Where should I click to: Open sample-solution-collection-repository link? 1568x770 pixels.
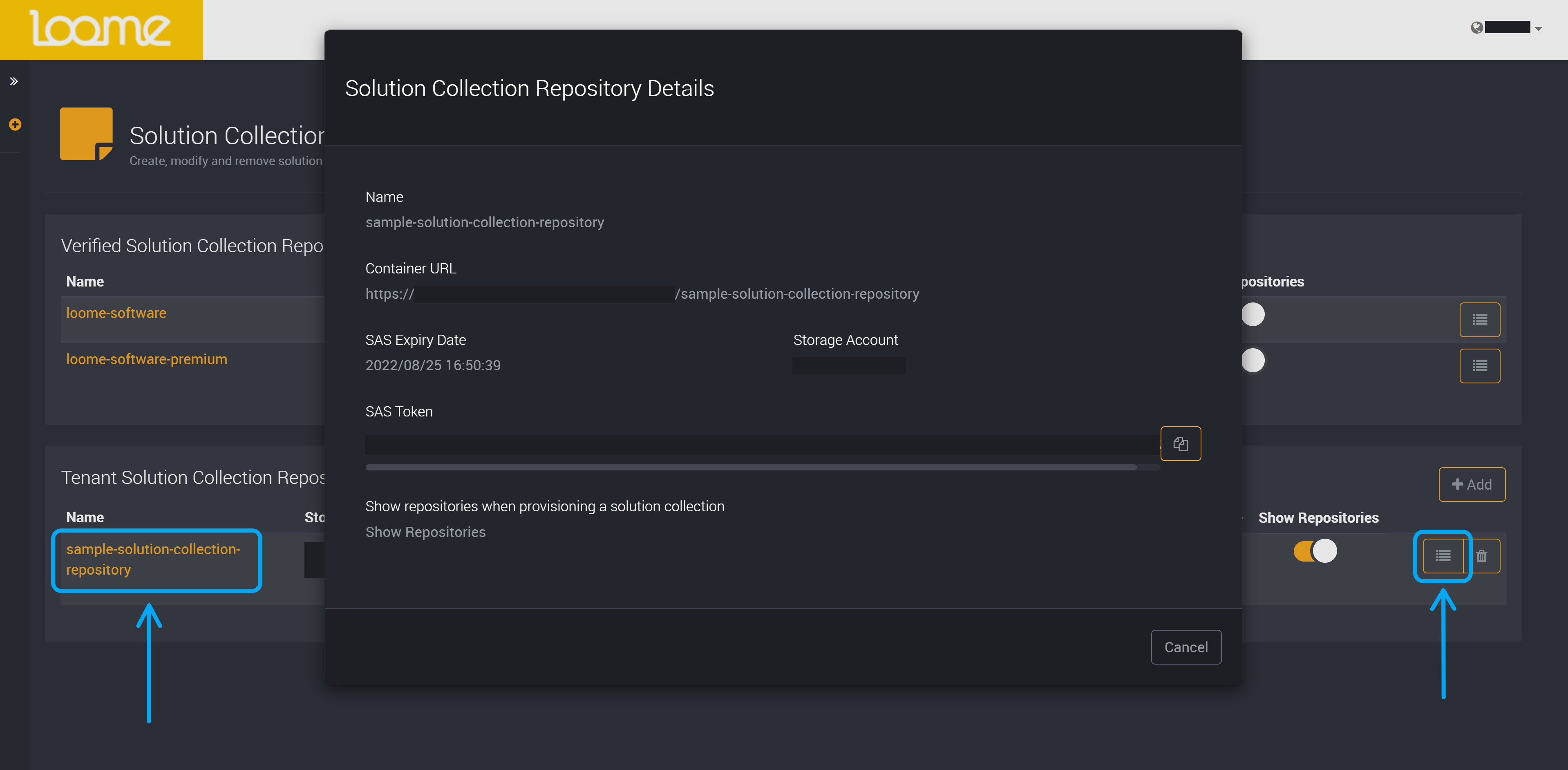153,560
